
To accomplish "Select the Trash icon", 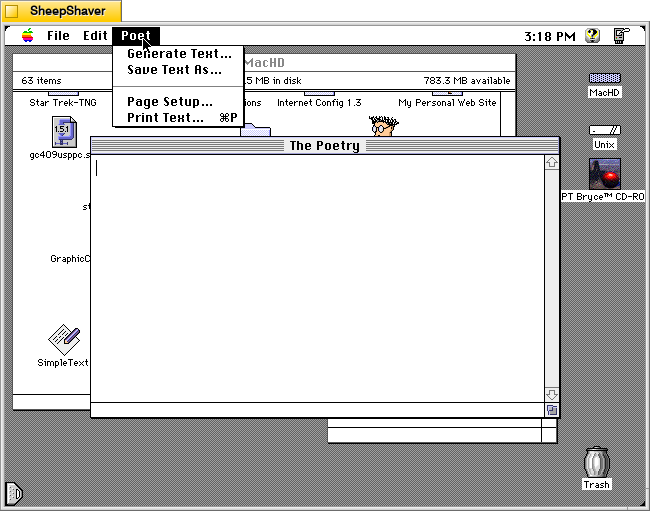I will point(597,462).
